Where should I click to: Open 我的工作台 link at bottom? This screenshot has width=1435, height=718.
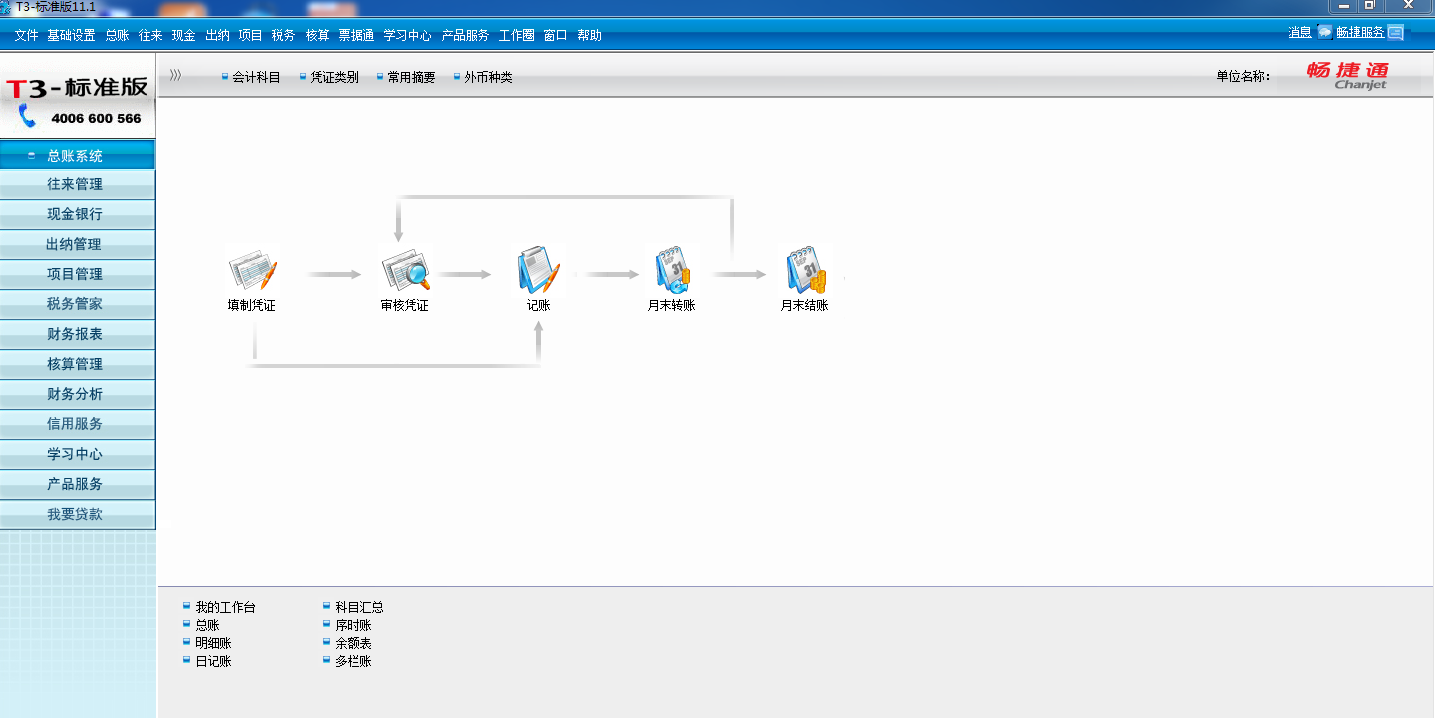point(226,607)
